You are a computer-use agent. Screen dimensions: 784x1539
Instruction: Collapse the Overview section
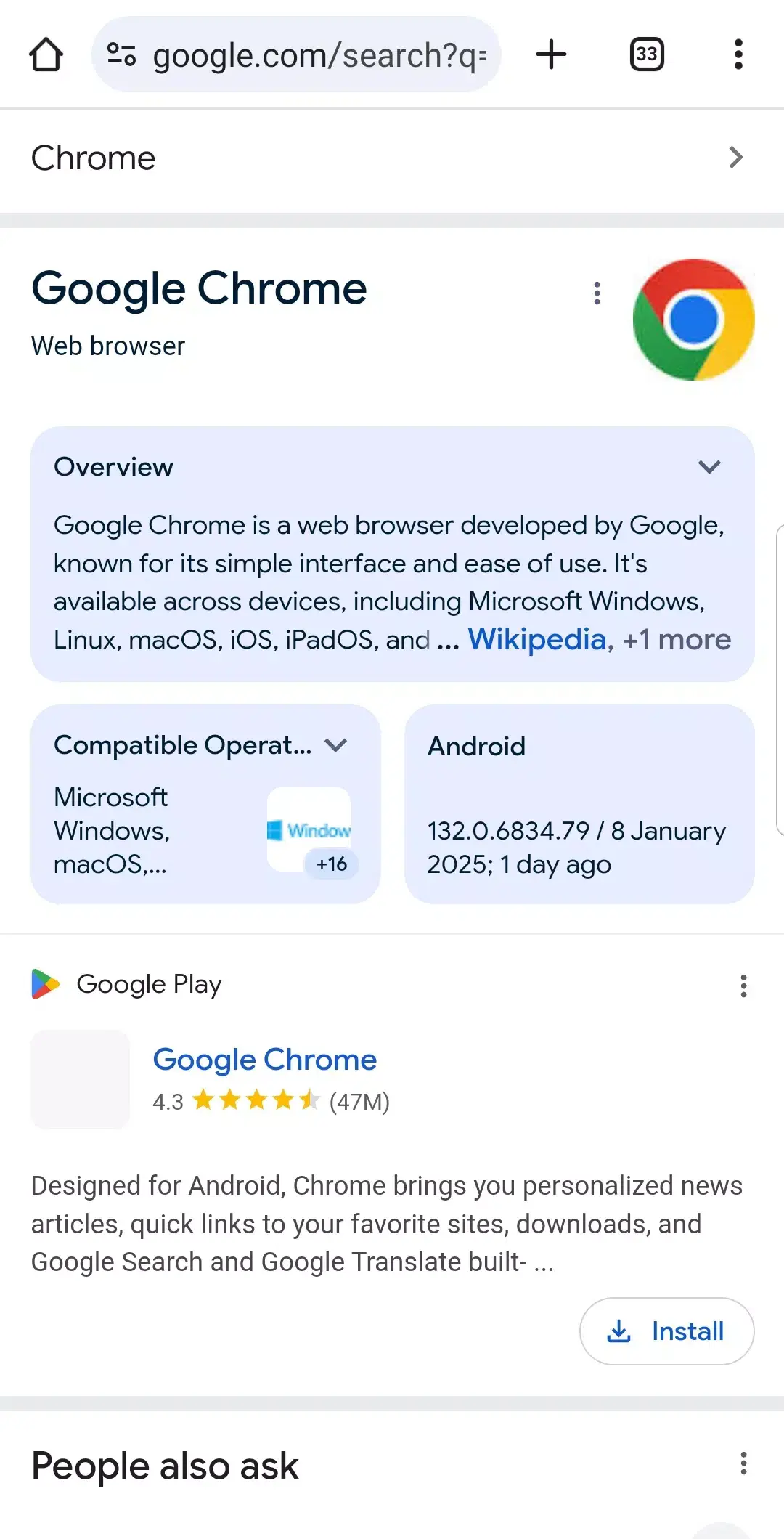(711, 467)
